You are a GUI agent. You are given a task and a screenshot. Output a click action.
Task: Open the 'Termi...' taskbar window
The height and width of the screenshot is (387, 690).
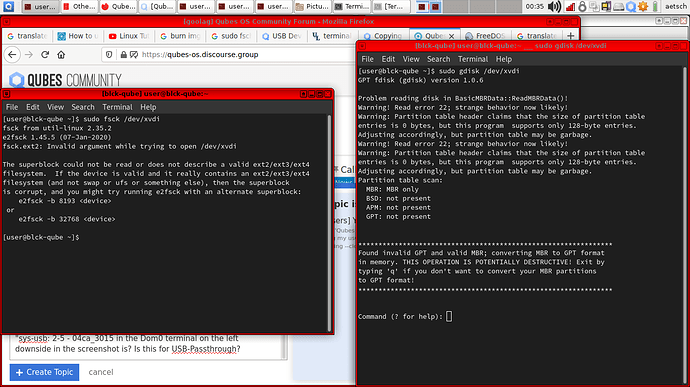pyautogui.click(x=351, y=6)
